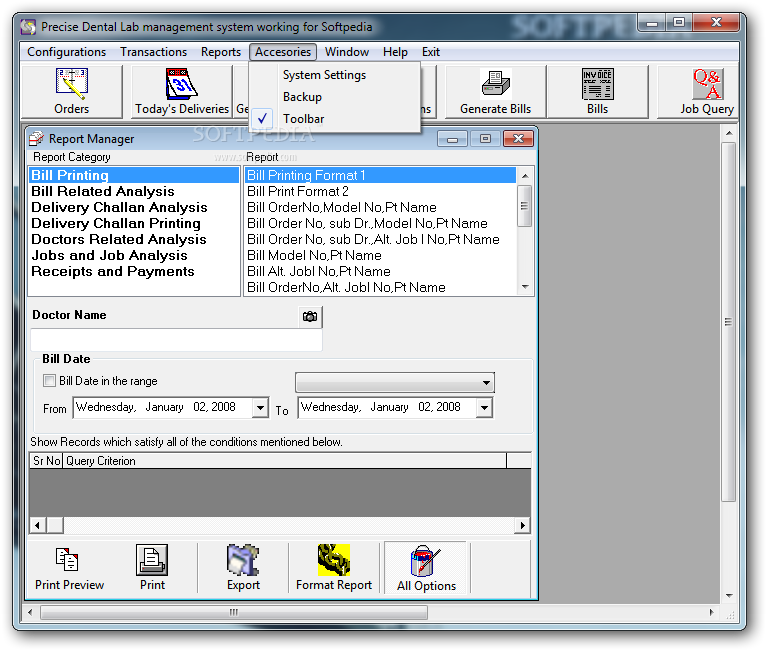Select Bill Printing Format 1 report
This screenshot has width=767, height=651.
[380, 175]
